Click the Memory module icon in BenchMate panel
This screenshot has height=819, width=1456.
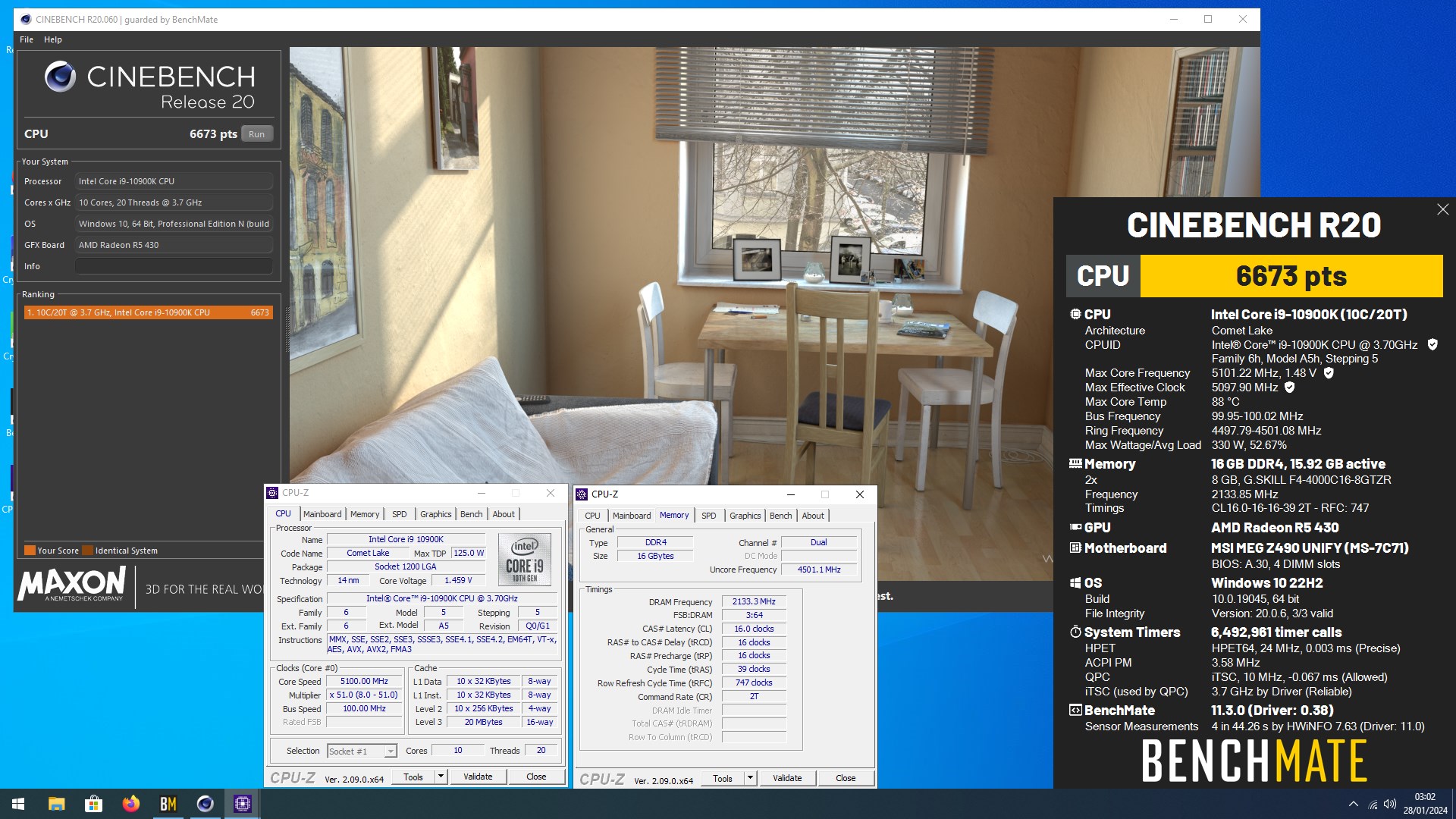1075,463
